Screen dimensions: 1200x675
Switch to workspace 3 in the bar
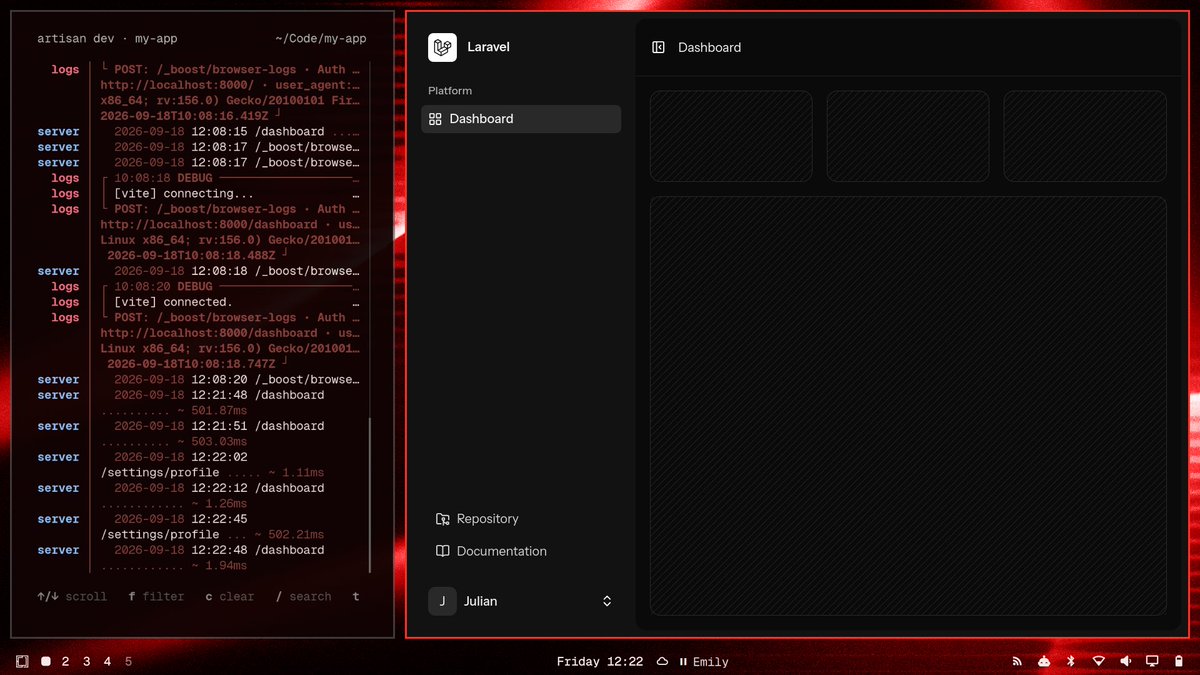pos(87,661)
